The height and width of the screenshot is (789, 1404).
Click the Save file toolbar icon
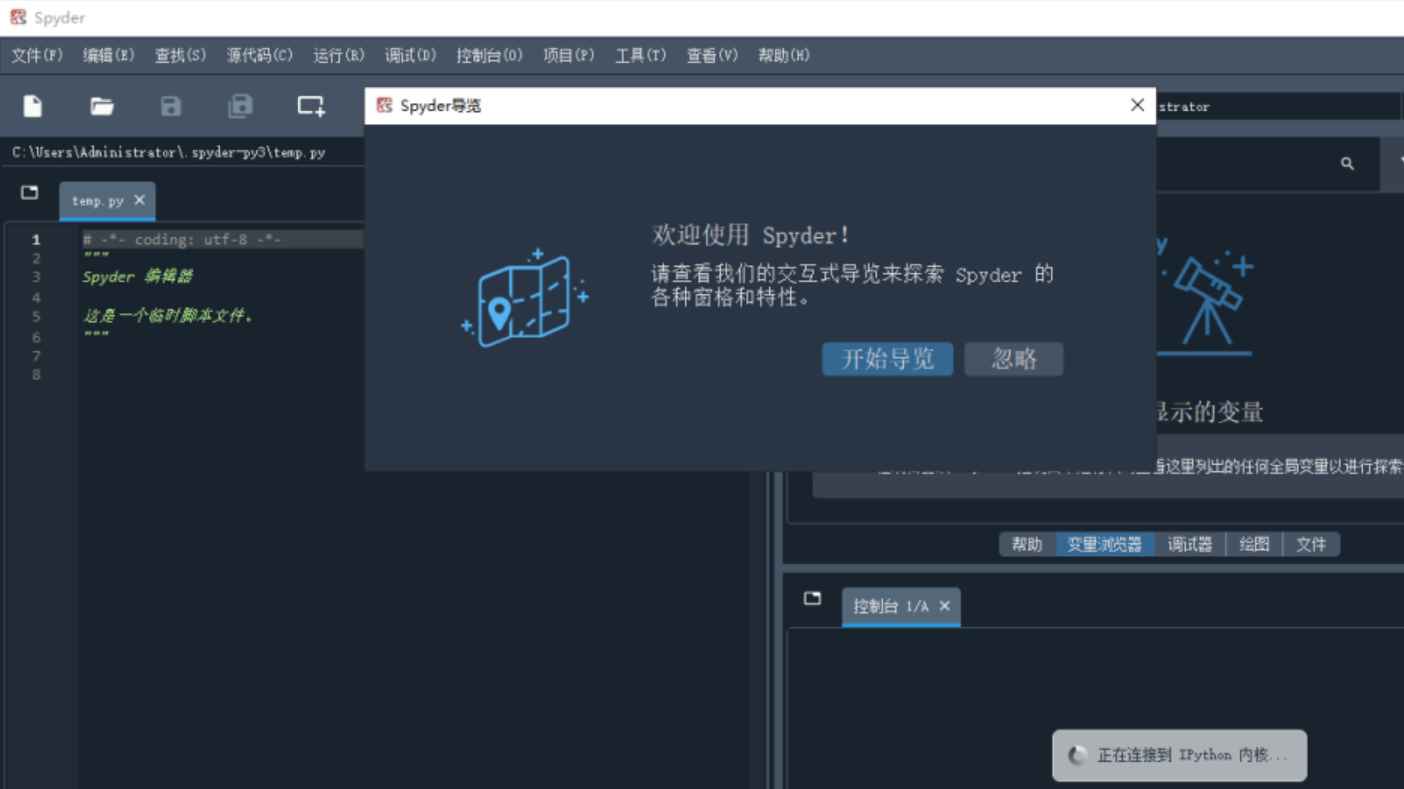pyautogui.click(x=170, y=106)
